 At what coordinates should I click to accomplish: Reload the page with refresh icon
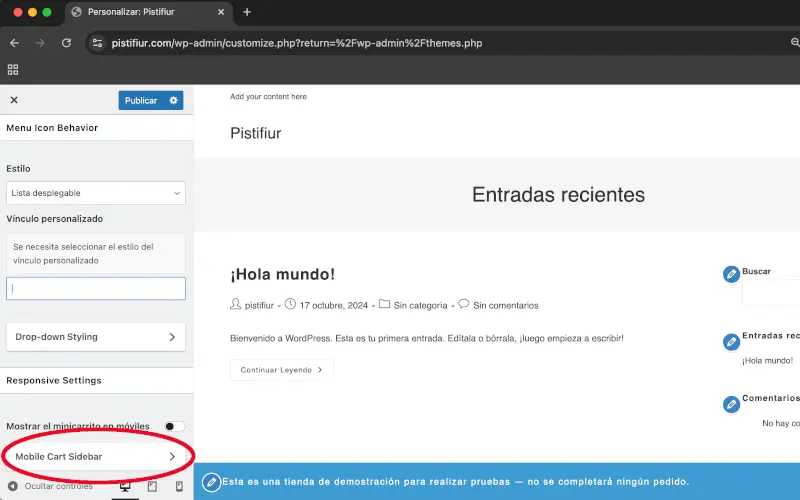[x=66, y=43]
